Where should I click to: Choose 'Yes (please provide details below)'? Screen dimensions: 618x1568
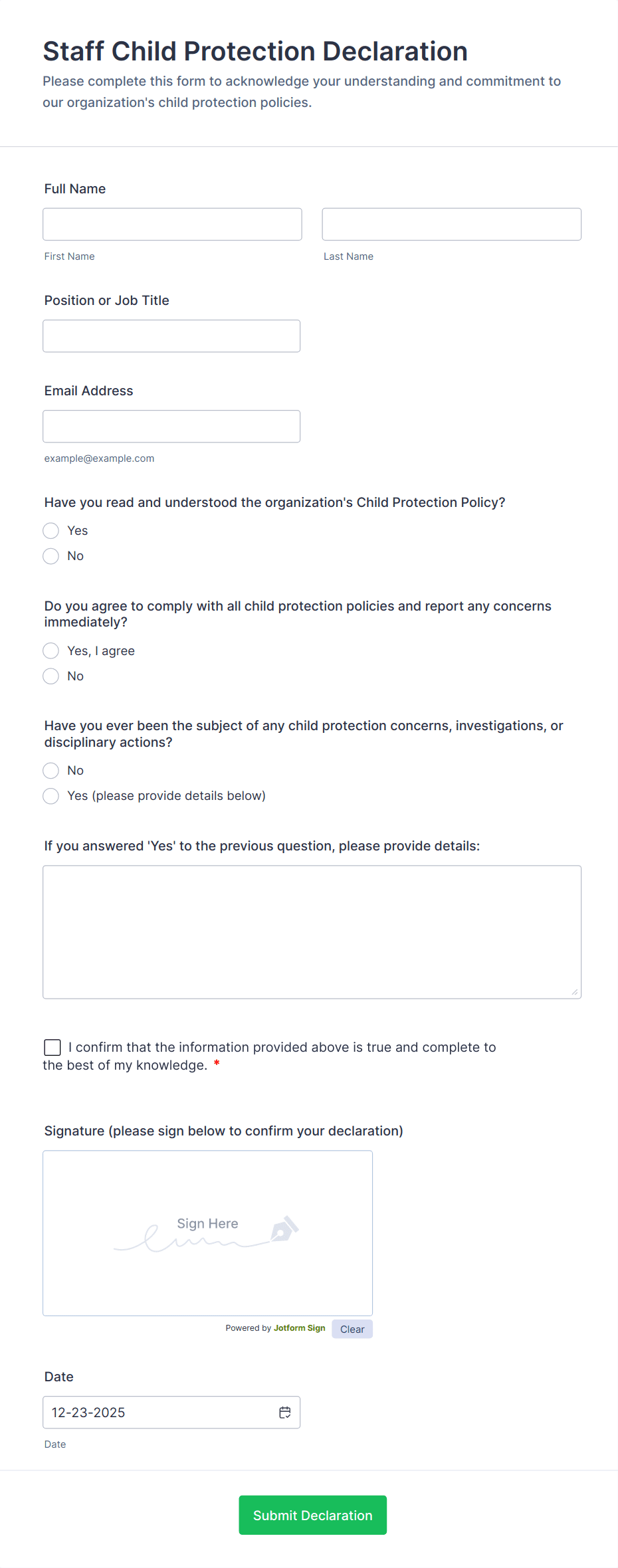point(51,796)
